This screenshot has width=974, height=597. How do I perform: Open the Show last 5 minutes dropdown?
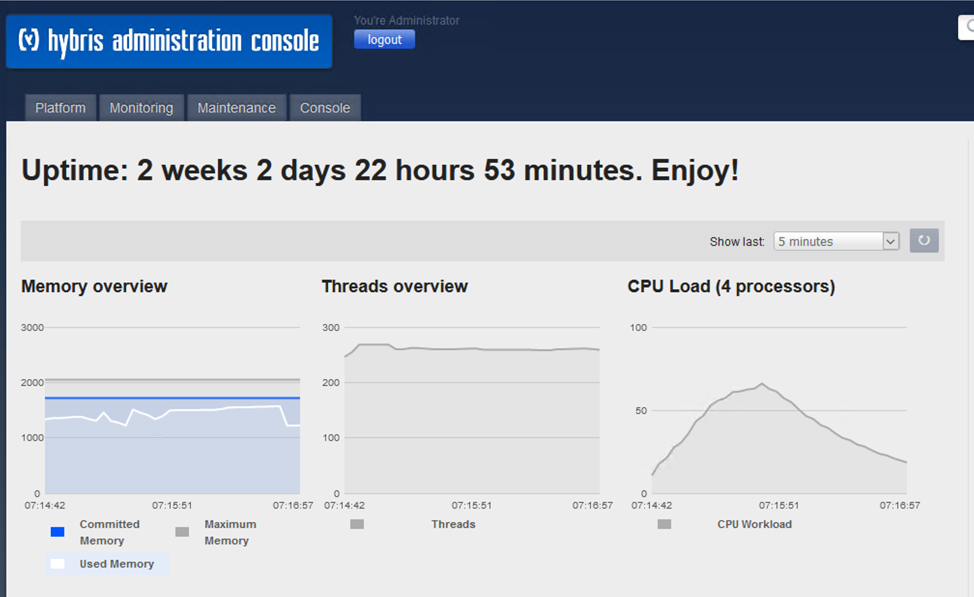[836, 241]
